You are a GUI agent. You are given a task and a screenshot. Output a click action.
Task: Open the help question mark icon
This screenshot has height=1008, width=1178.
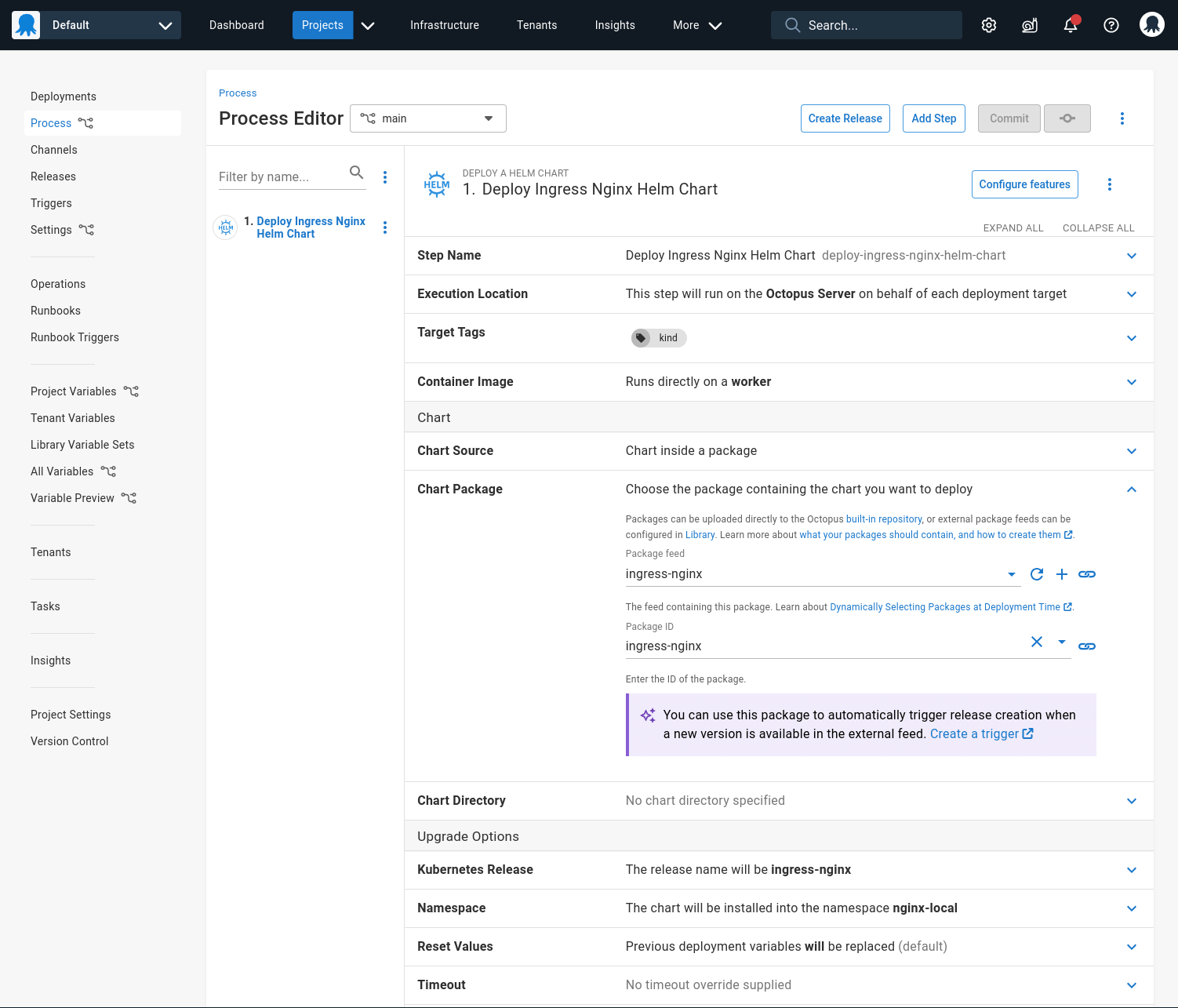click(x=1111, y=25)
